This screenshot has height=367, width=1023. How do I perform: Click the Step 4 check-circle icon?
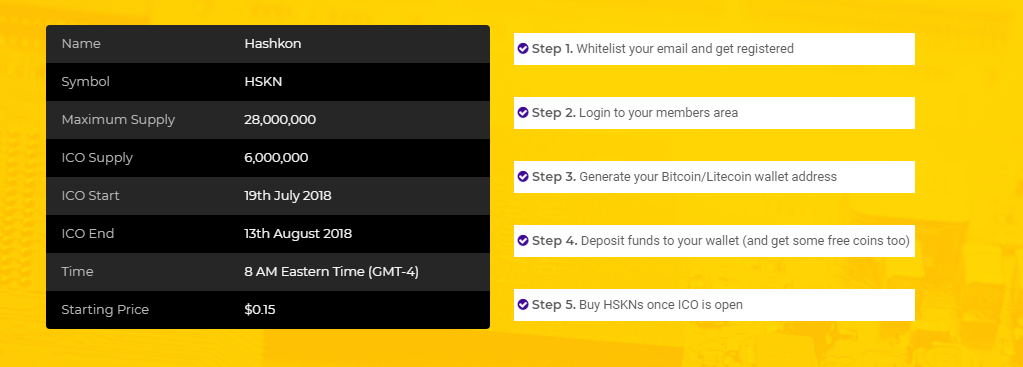[x=523, y=241]
